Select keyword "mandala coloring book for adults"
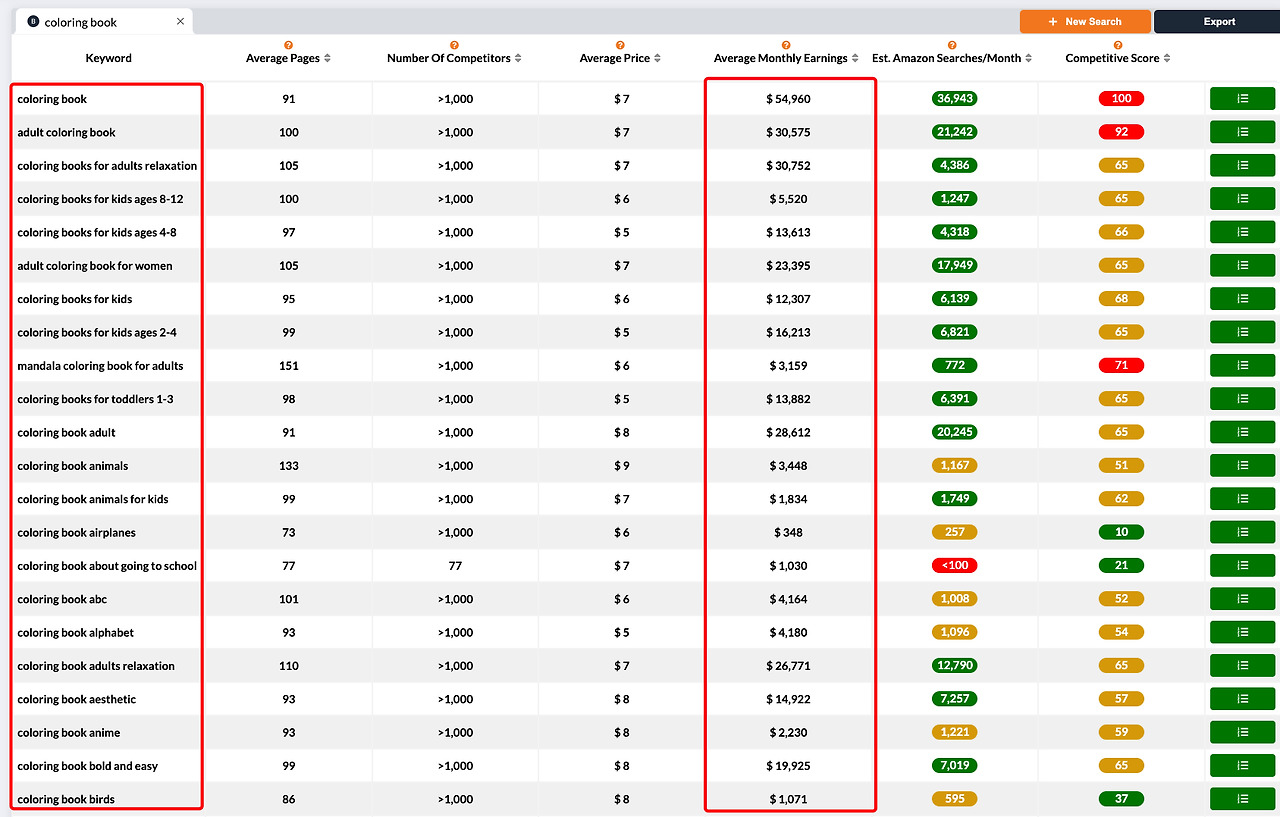This screenshot has width=1280, height=817. (100, 366)
